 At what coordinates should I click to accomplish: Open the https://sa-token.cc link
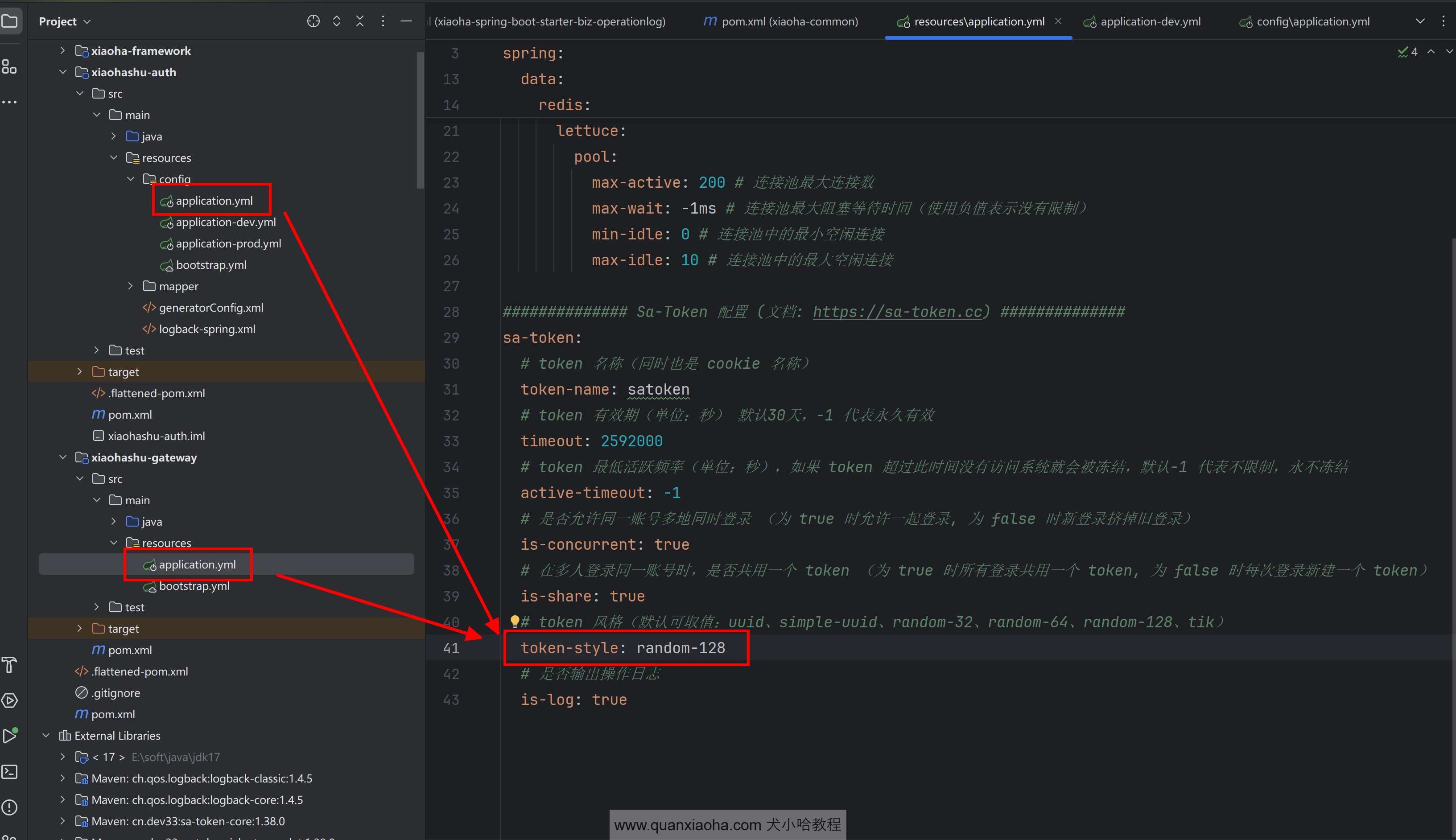tap(897, 312)
